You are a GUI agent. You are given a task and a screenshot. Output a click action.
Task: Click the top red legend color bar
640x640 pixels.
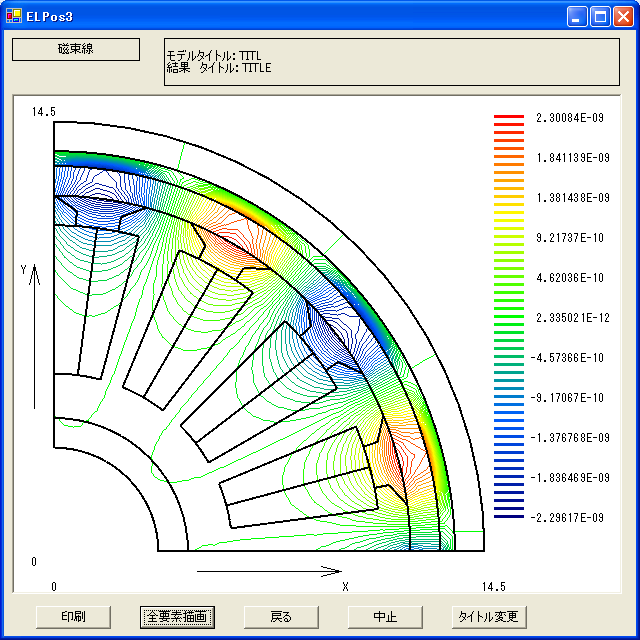point(509,117)
